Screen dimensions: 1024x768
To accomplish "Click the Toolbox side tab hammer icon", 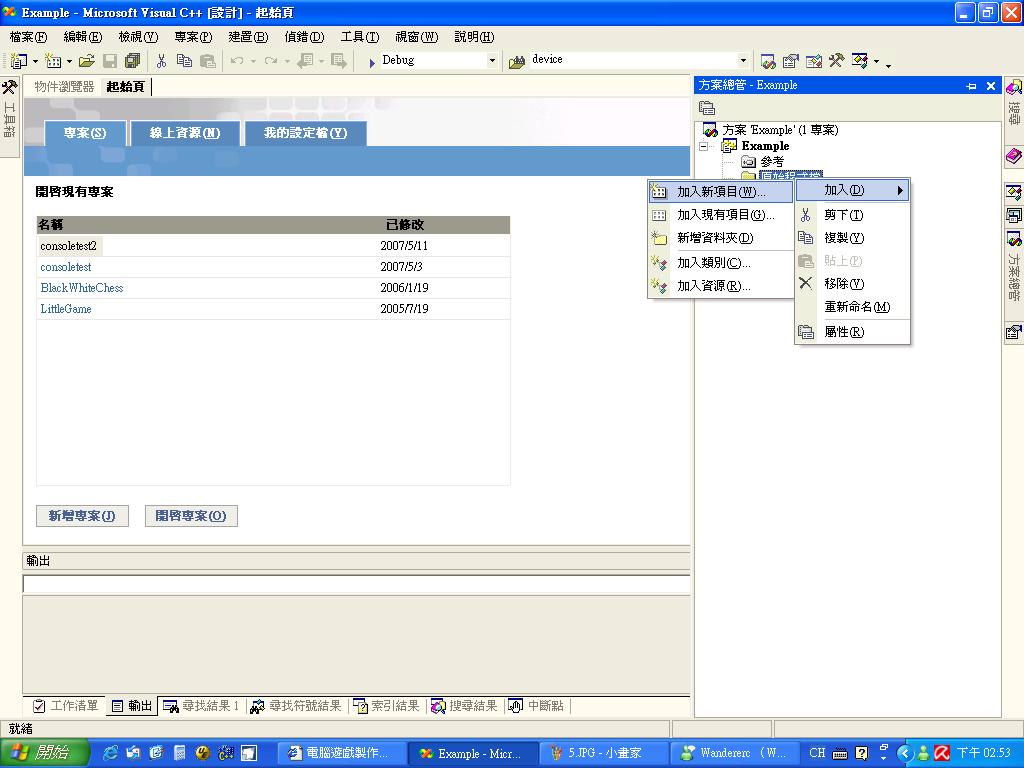I will (9, 87).
